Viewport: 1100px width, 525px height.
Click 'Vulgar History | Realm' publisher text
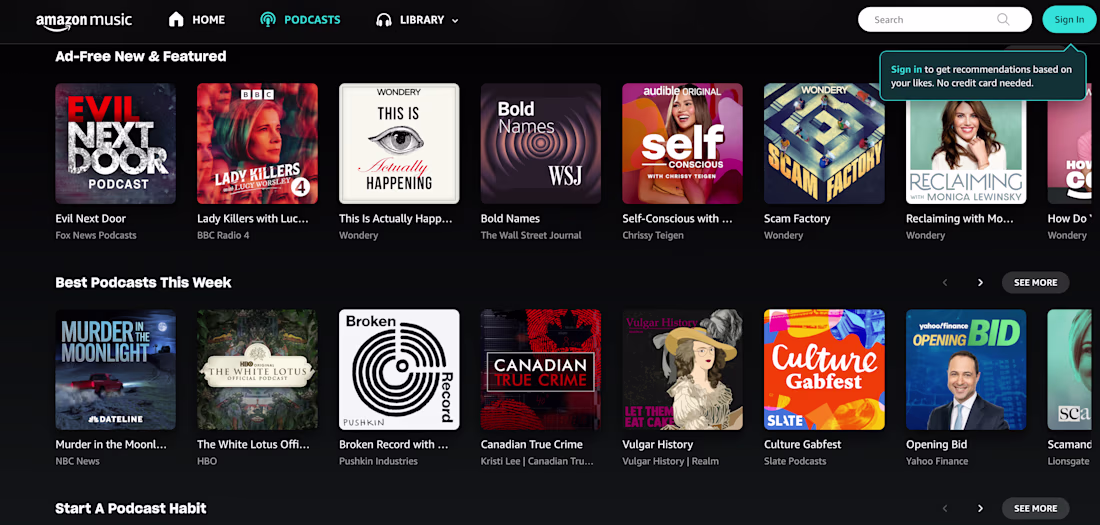pos(669,461)
